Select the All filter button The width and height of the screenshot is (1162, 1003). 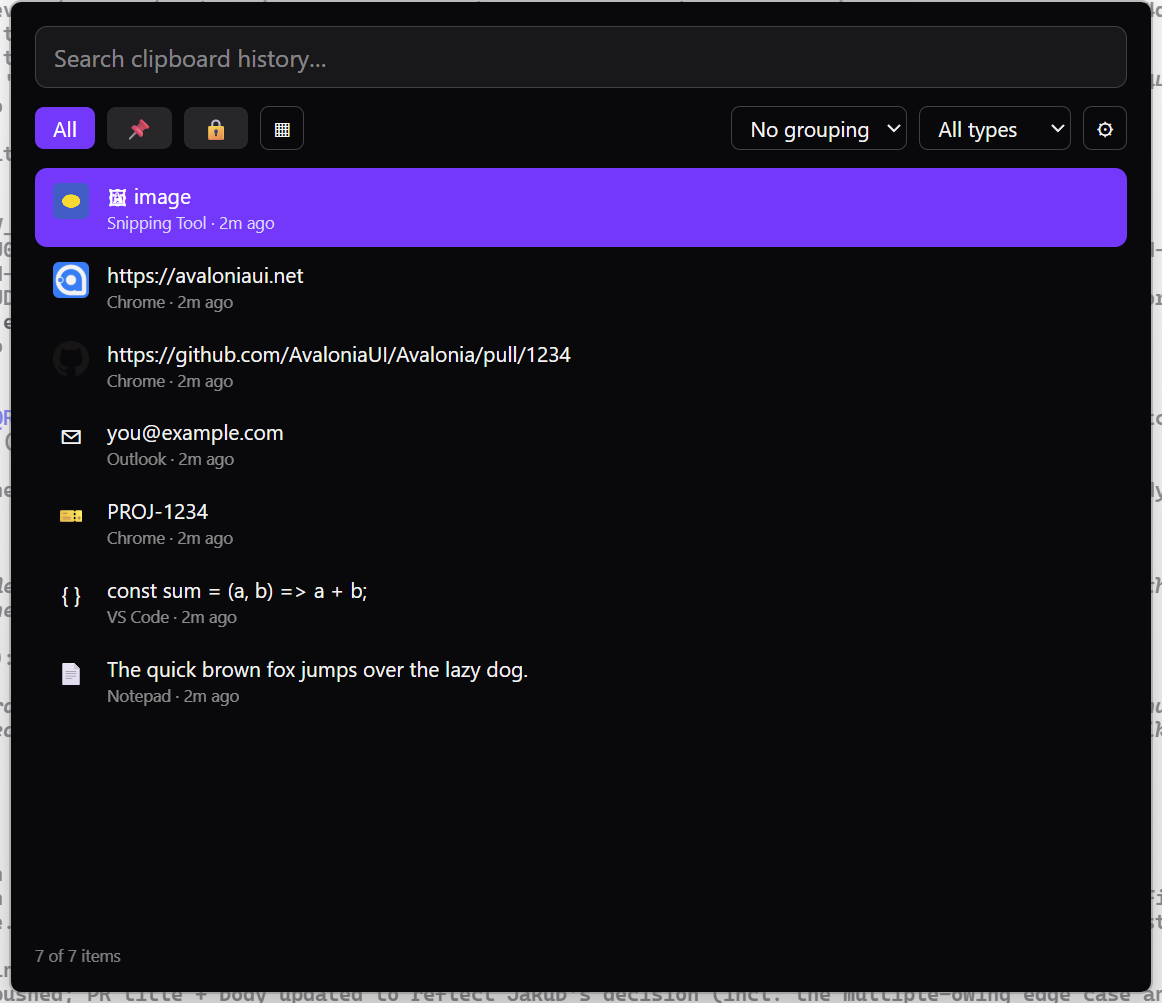[64, 128]
